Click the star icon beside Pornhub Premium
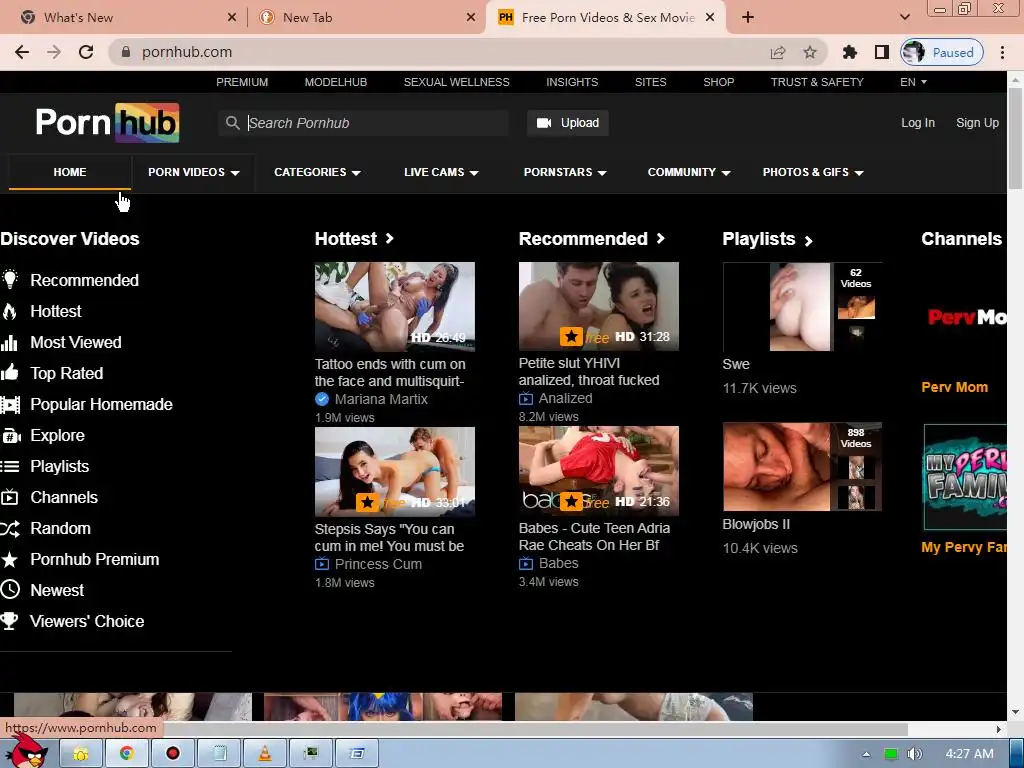Image resolution: width=1024 pixels, height=768 pixels. (x=10, y=560)
